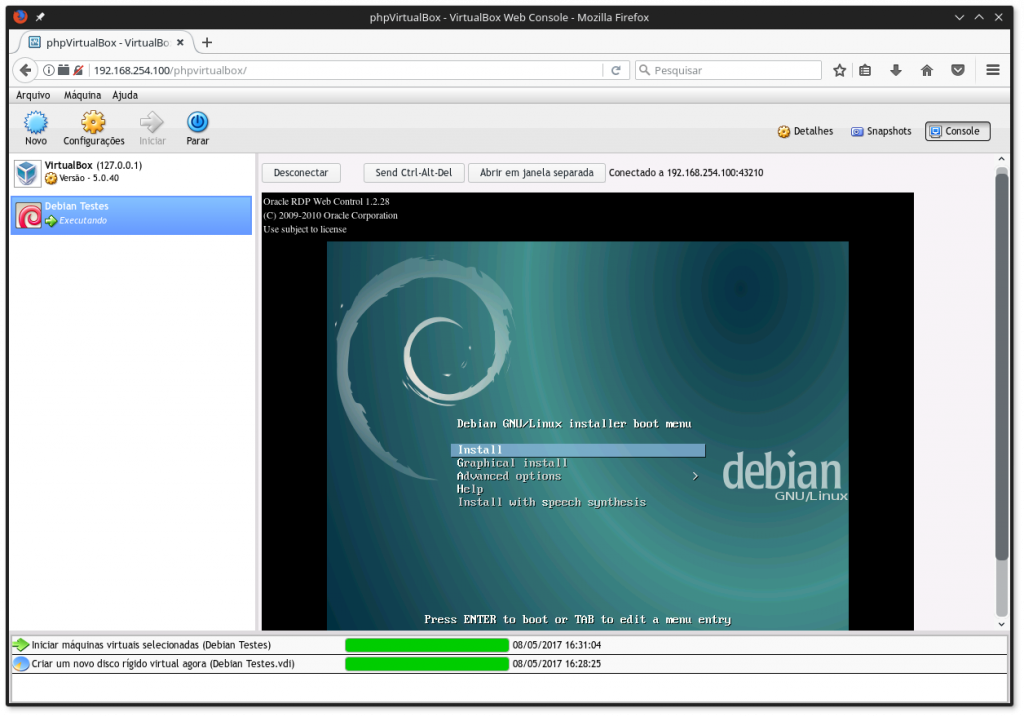Bookmark the page with the star icon
This screenshot has height=717, width=1024.
pos(839,70)
